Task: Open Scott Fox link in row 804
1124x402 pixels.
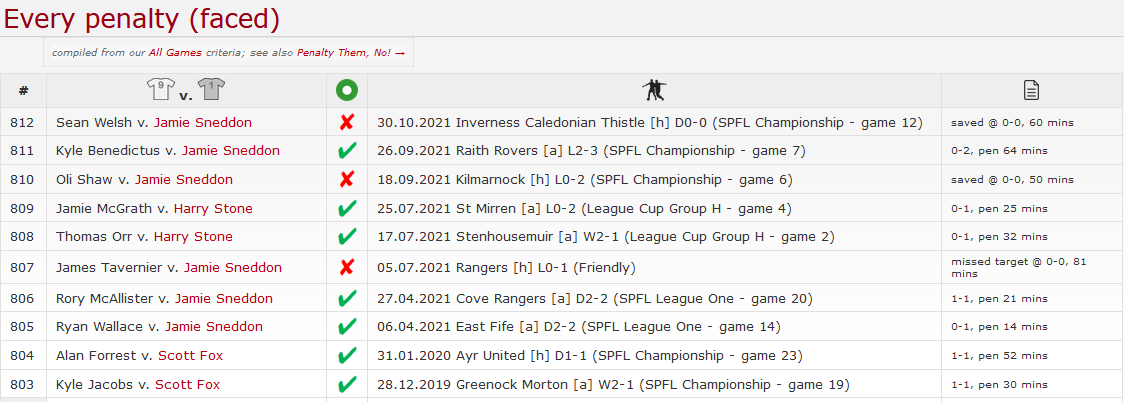Action: (191, 355)
